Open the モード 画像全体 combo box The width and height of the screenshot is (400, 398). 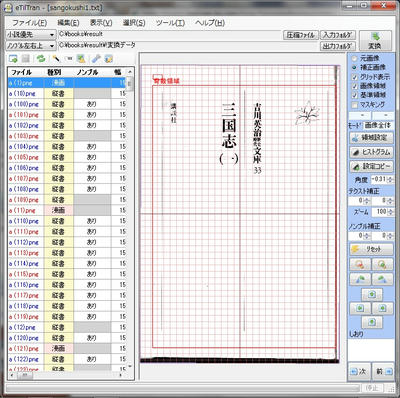[x=378, y=125]
